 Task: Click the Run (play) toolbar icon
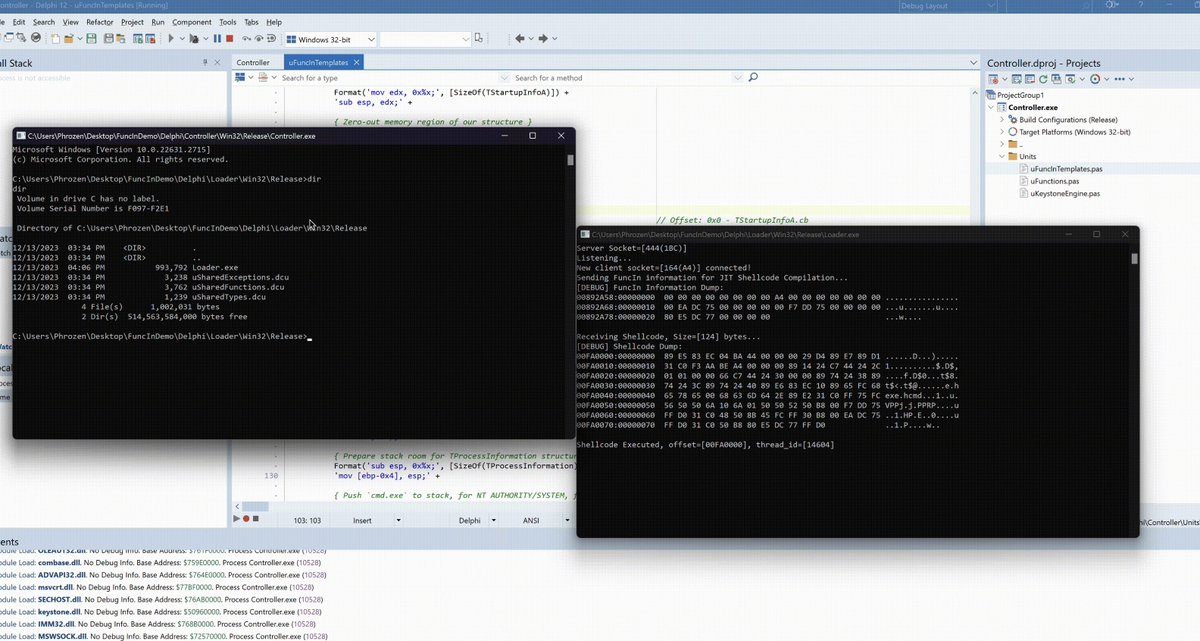pos(170,39)
